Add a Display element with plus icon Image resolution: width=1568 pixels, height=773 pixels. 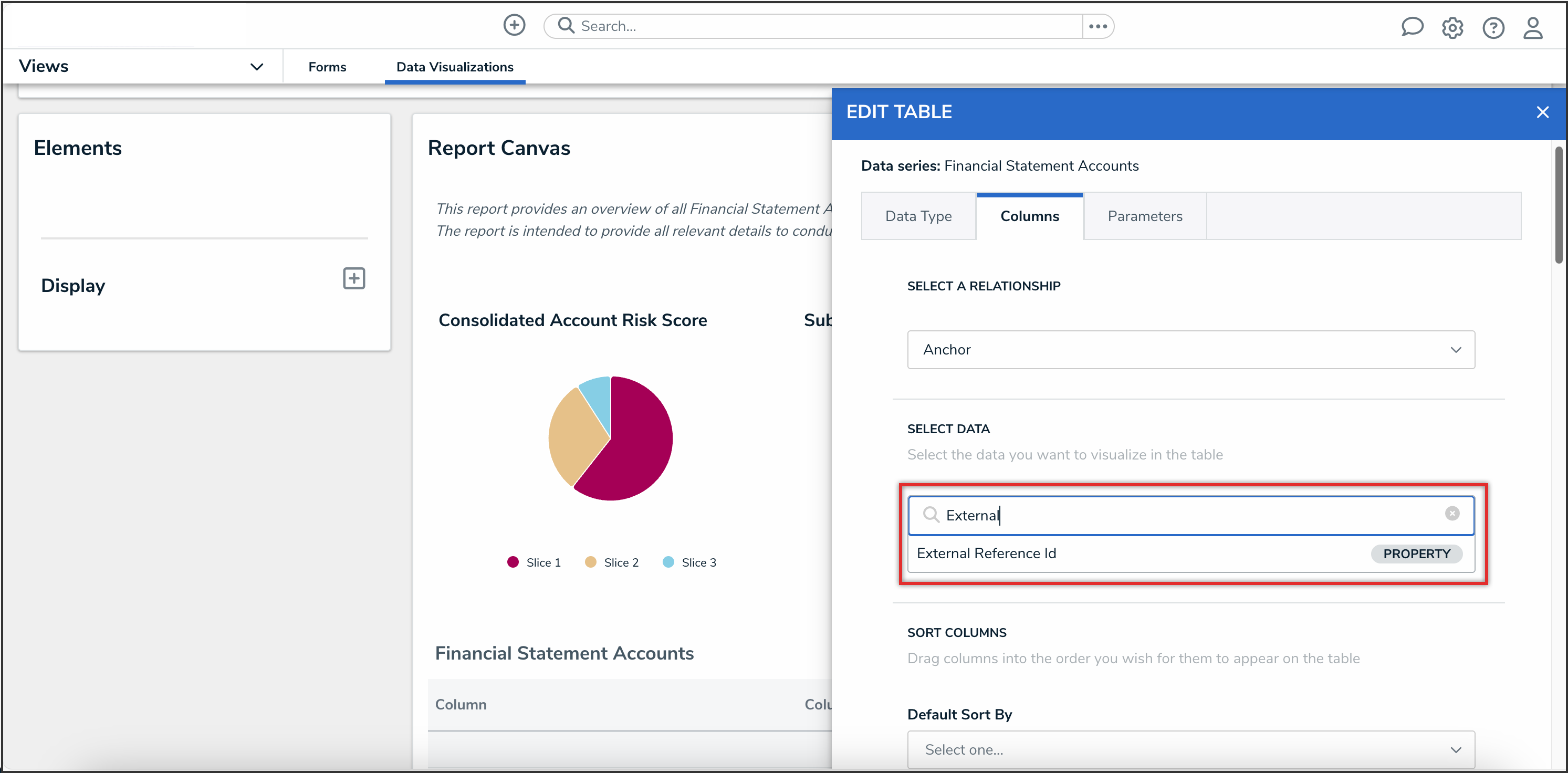coord(353,279)
